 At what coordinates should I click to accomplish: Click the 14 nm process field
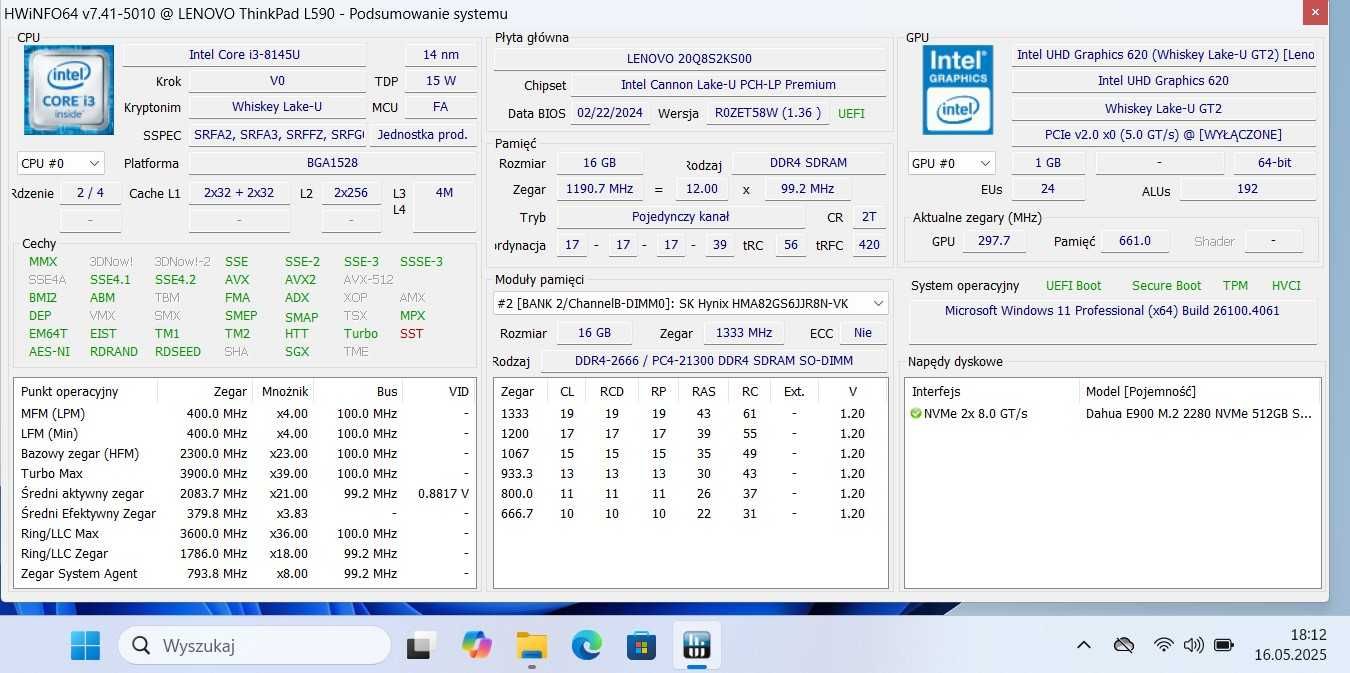441,55
